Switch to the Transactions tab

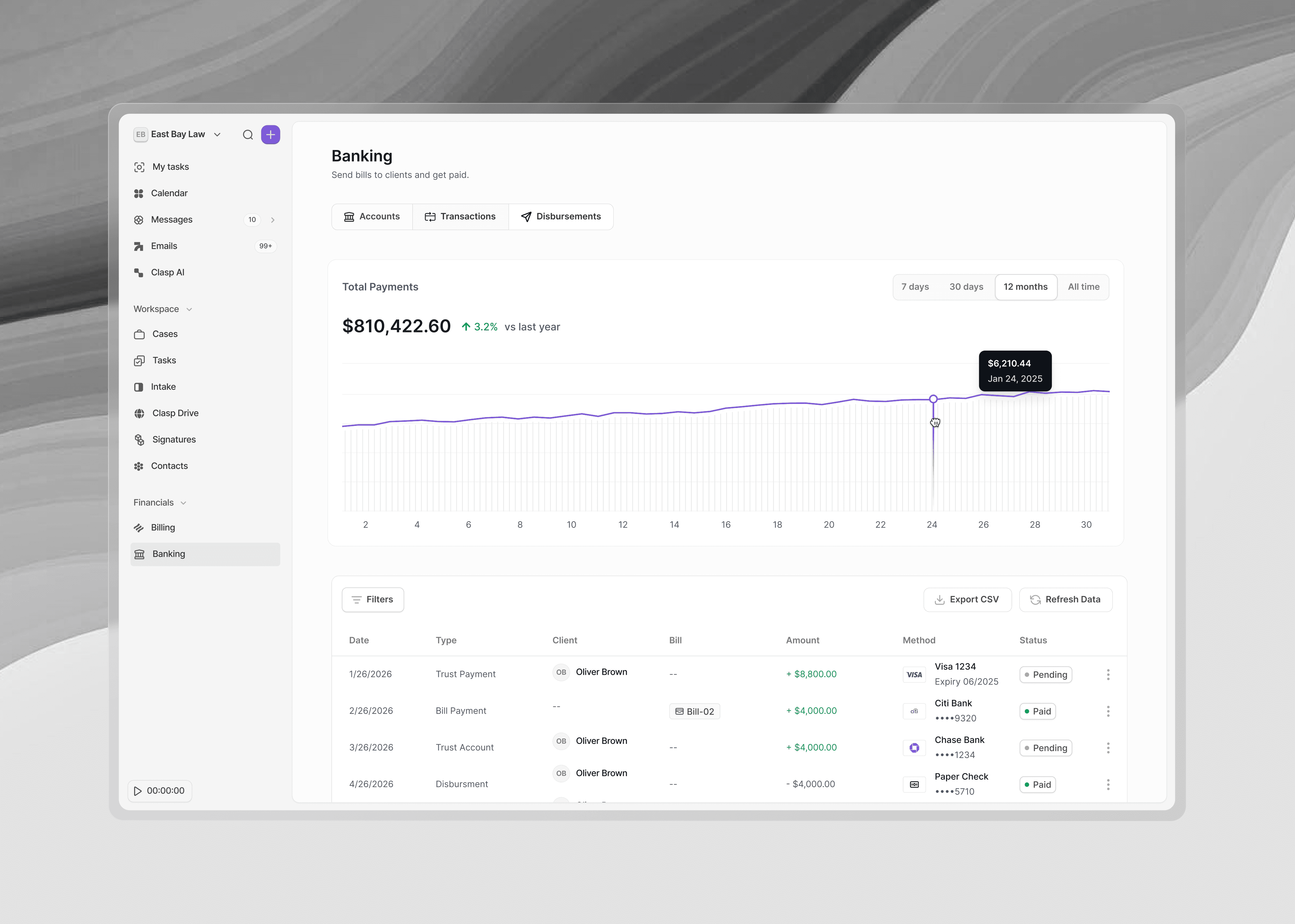pos(460,216)
